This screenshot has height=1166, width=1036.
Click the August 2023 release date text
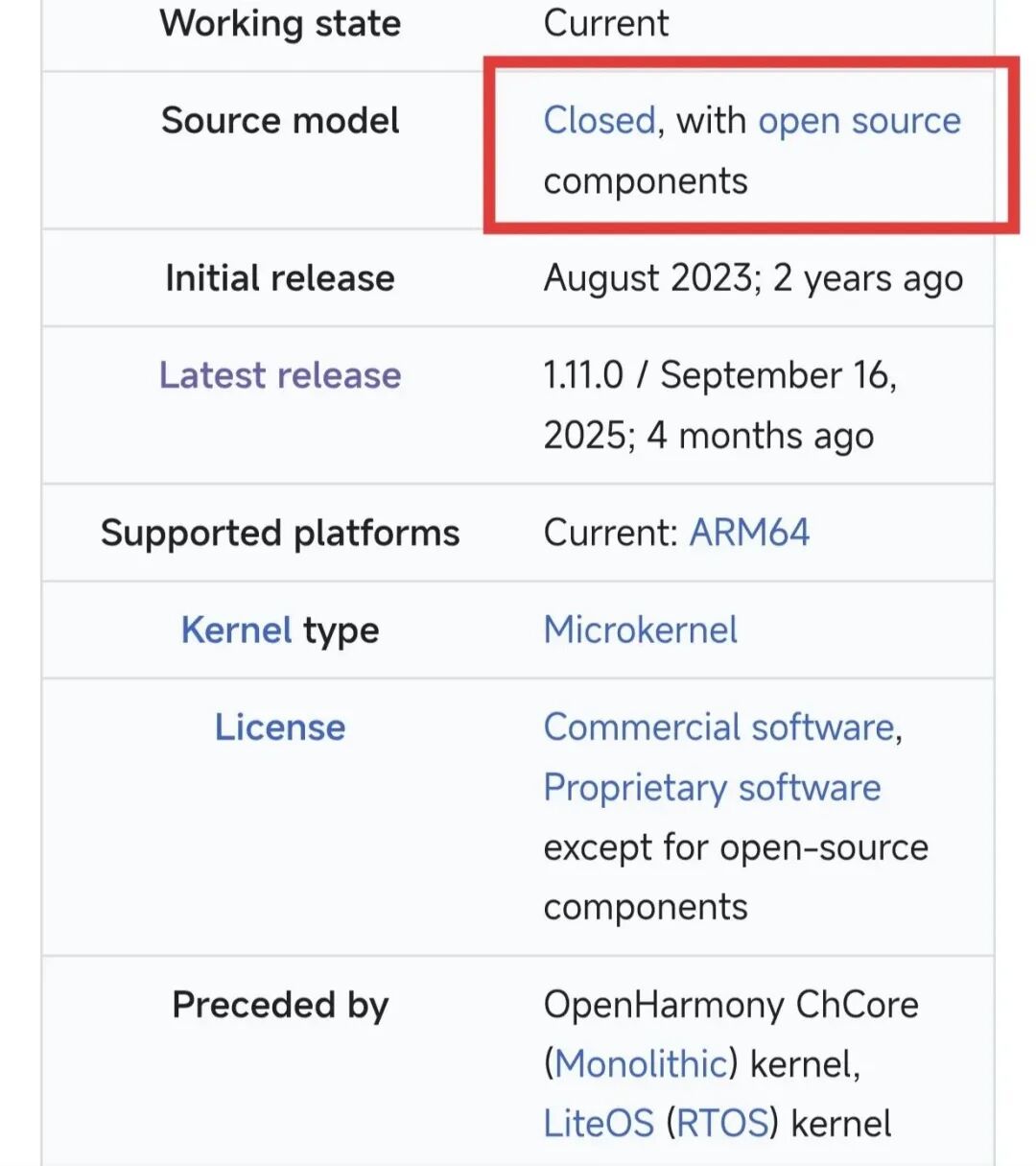pos(647,278)
